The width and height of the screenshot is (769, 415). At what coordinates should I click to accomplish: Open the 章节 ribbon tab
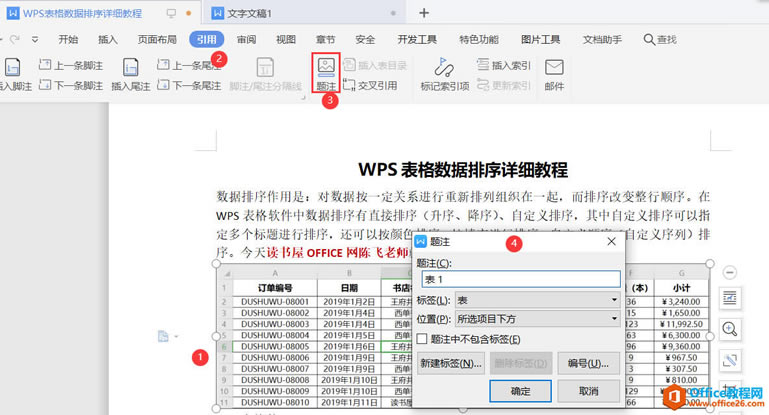325,40
